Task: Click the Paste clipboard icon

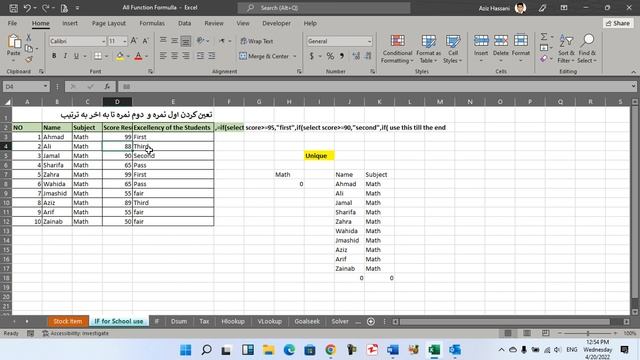Action: point(14,42)
